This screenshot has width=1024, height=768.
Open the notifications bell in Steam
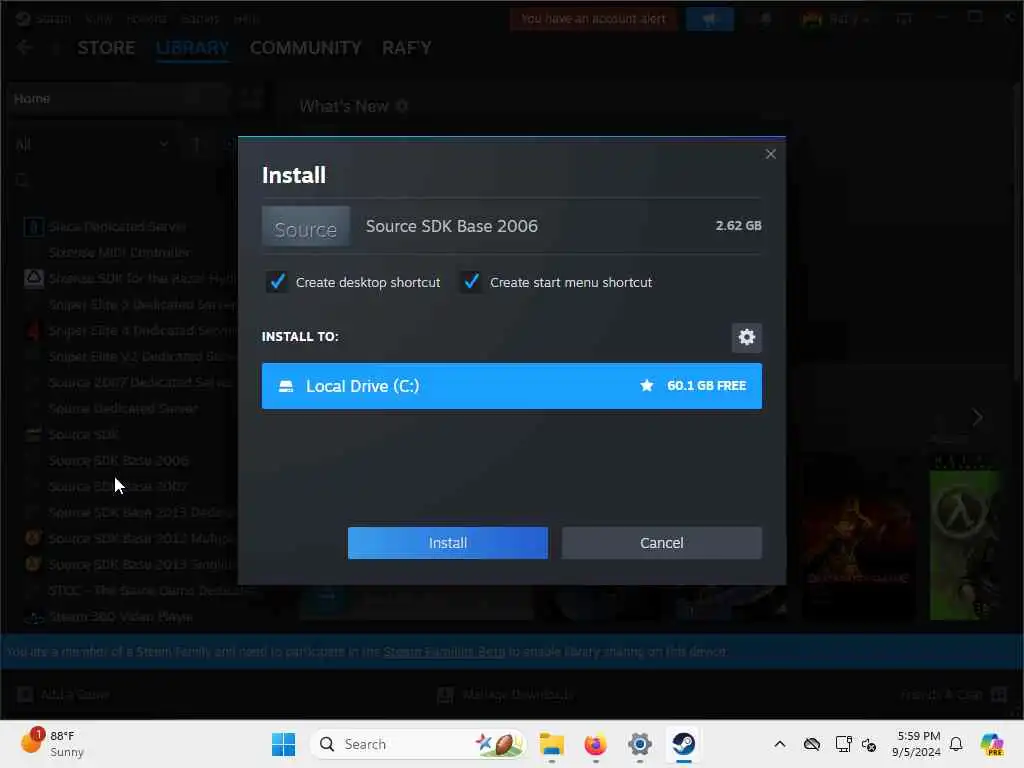point(766,19)
